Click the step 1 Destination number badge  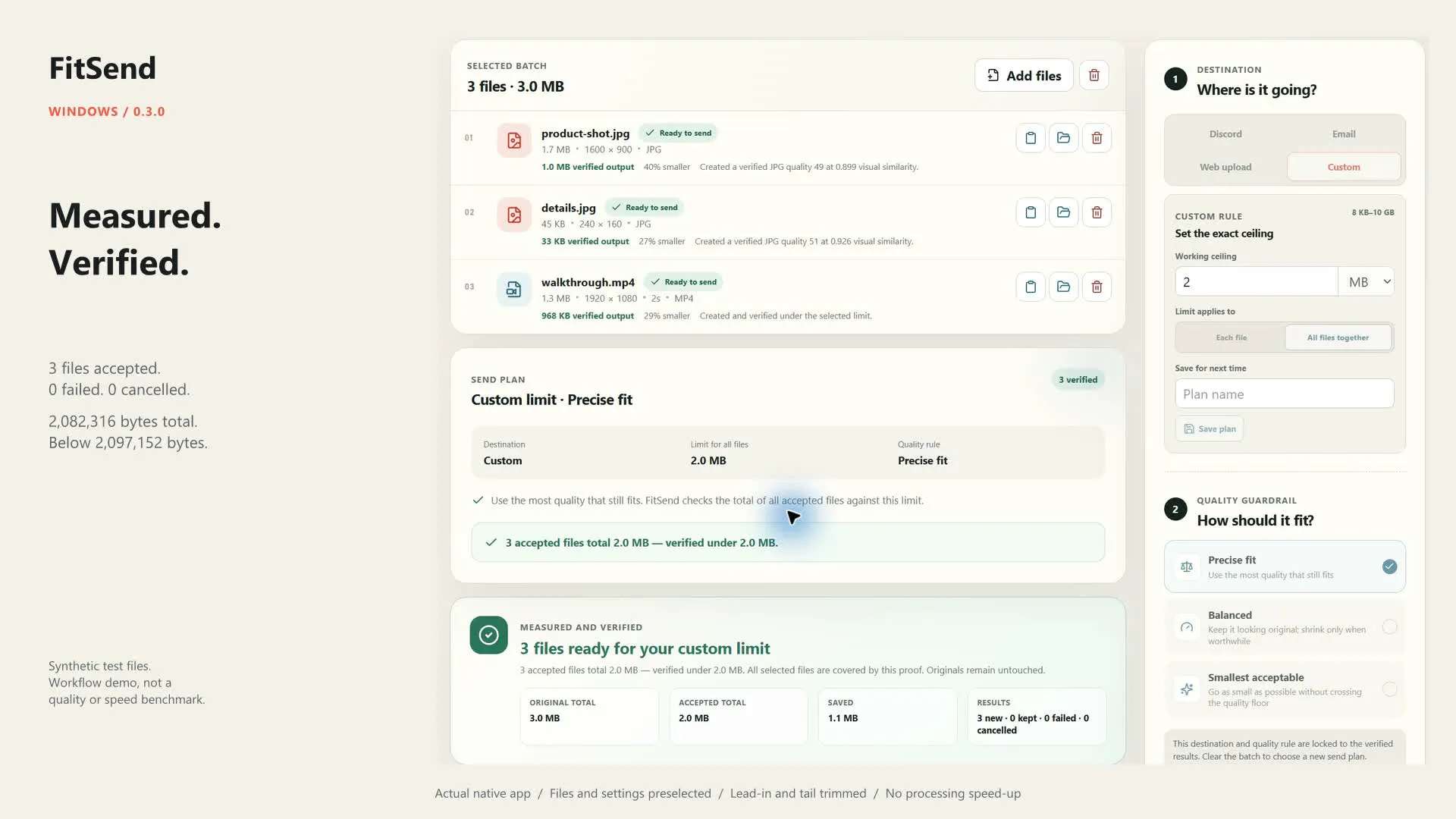pos(1175,79)
